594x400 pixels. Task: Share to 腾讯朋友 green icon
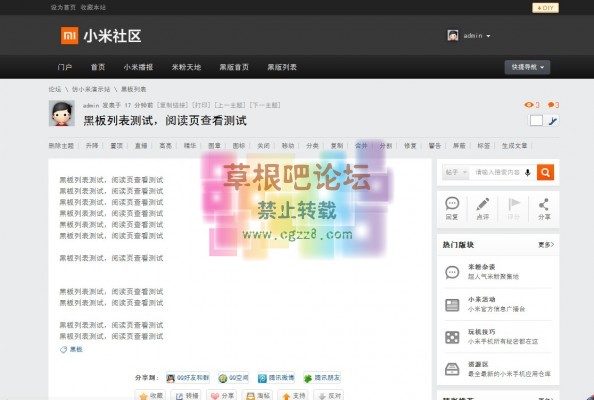click(x=308, y=378)
